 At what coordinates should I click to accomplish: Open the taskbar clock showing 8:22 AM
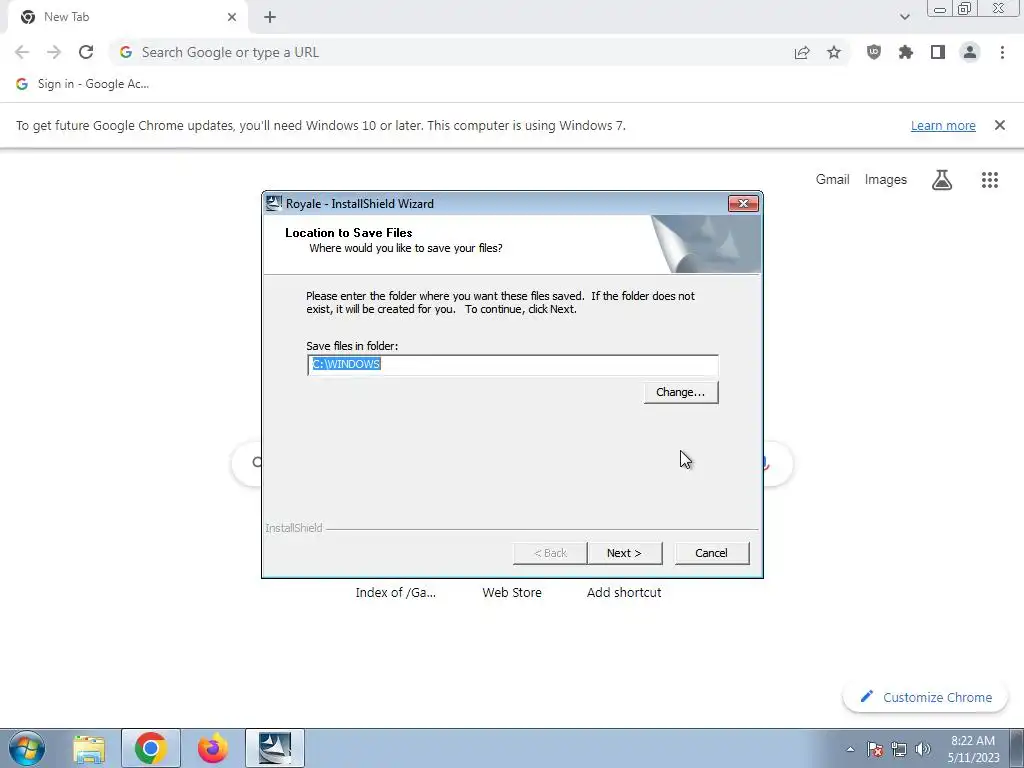tap(973, 749)
